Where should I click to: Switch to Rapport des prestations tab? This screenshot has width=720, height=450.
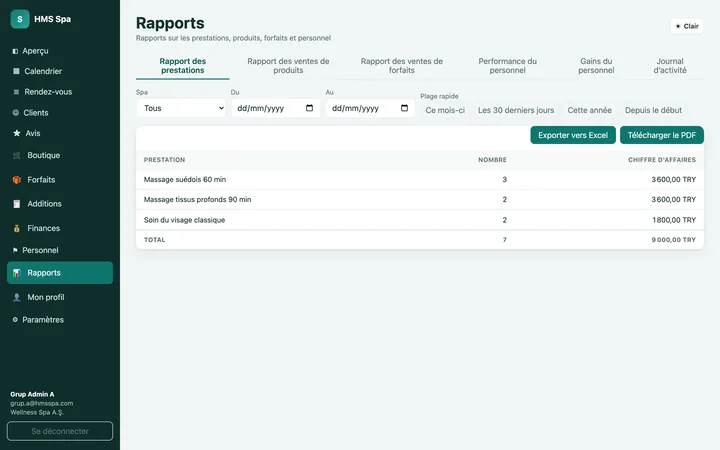pos(183,66)
